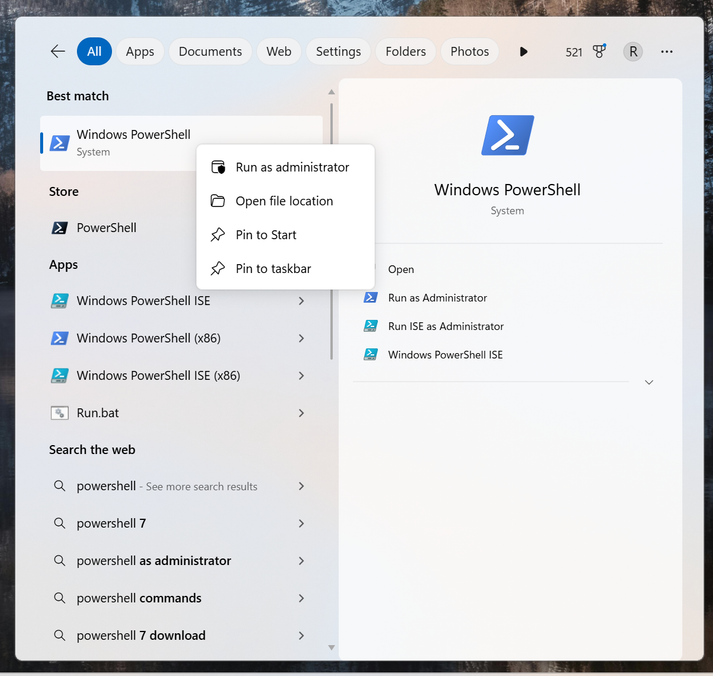Expand powershell 7 download suggestion chevron

pos(301,635)
